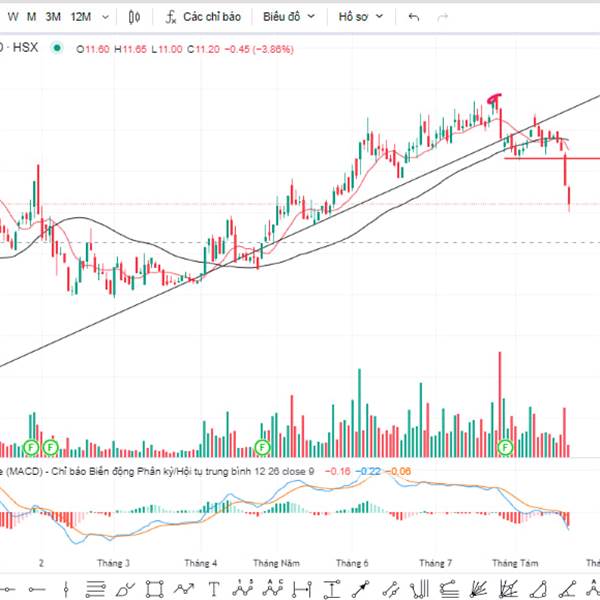Switch to the 12M timeframe
This screenshot has width=600, height=600.
pyautogui.click(x=81, y=17)
